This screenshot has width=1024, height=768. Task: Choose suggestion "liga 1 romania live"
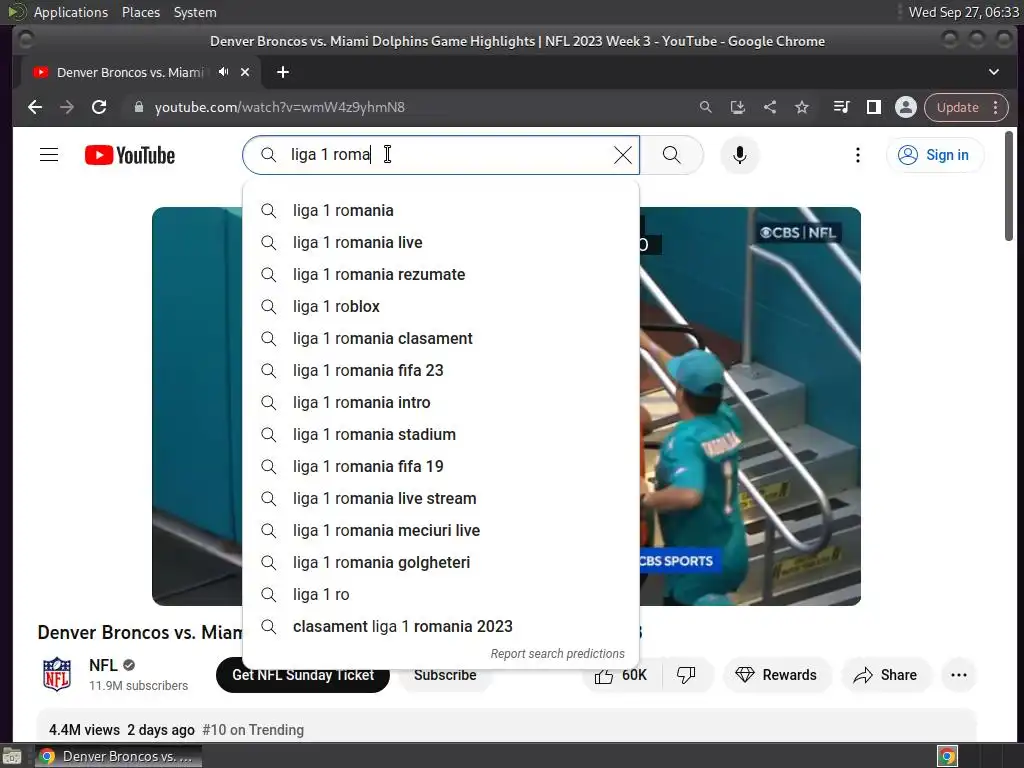[441, 242]
